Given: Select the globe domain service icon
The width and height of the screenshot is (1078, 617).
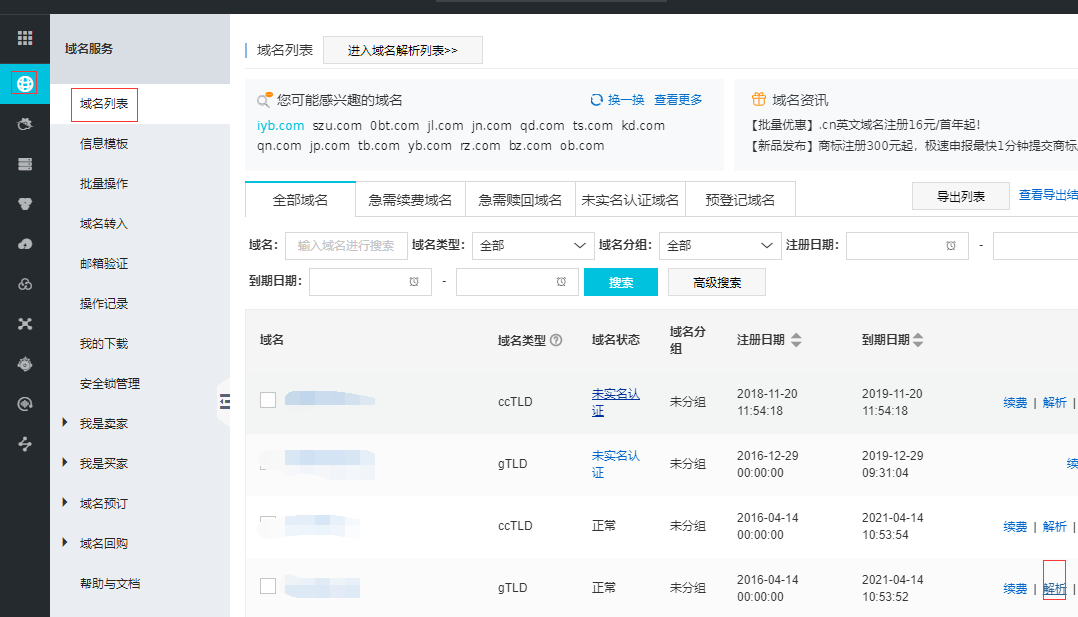Looking at the screenshot, I should pyautogui.click(x=25, y=83).
